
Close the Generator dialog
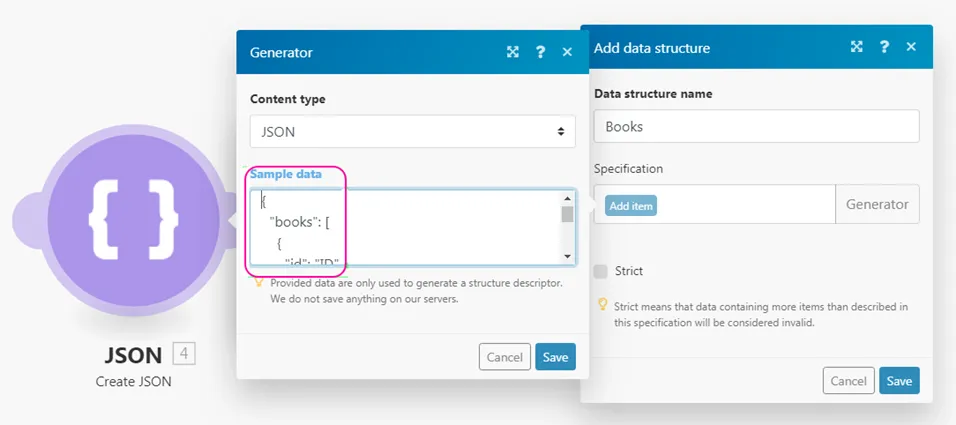coord(567,52)
